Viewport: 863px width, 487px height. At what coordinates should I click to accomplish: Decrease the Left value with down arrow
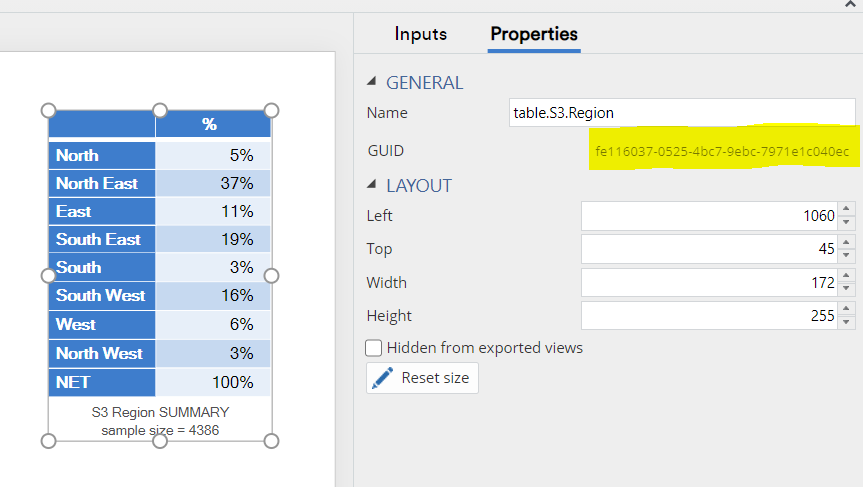coord(847,222)
